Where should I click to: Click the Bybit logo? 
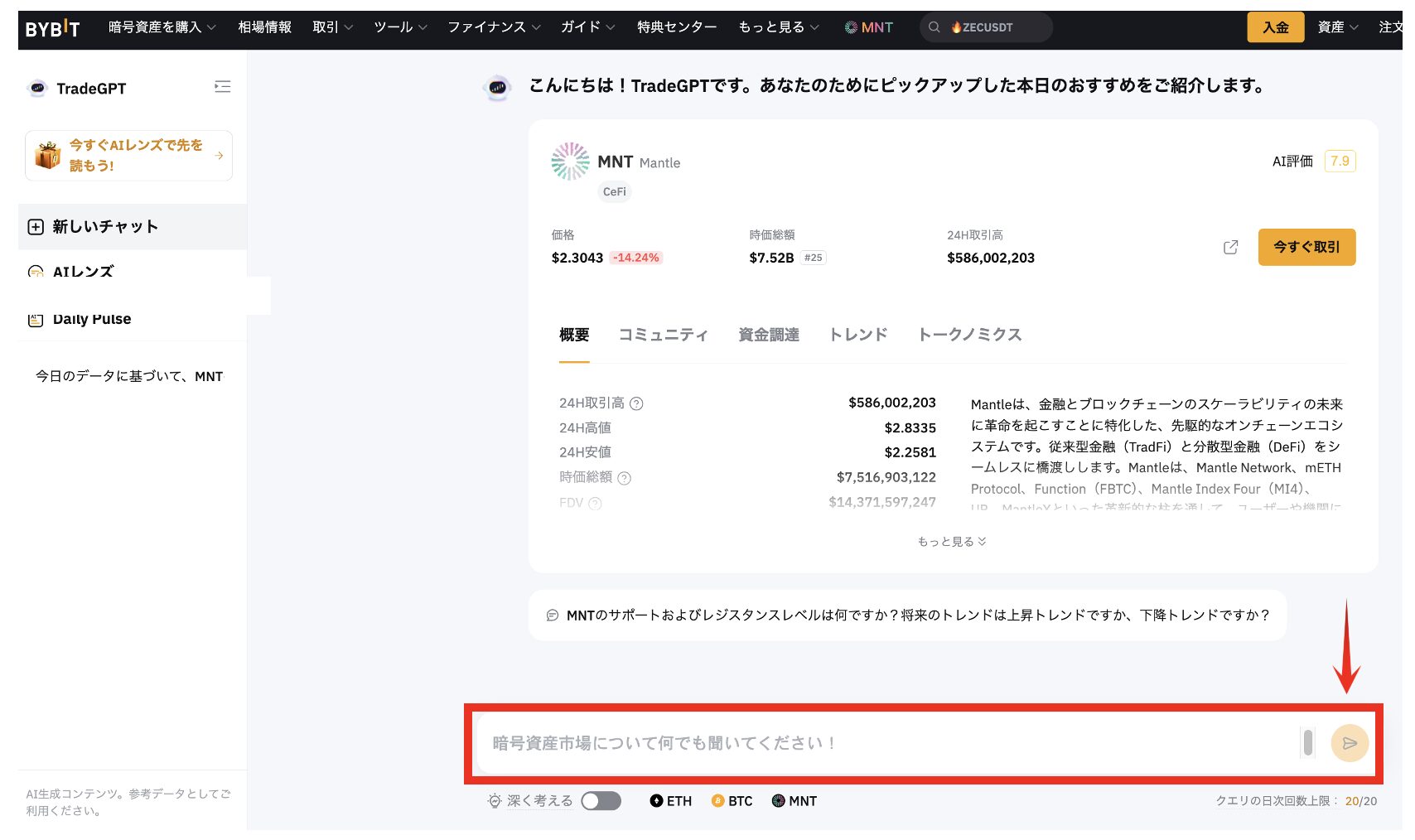click(x=52, y=29)
